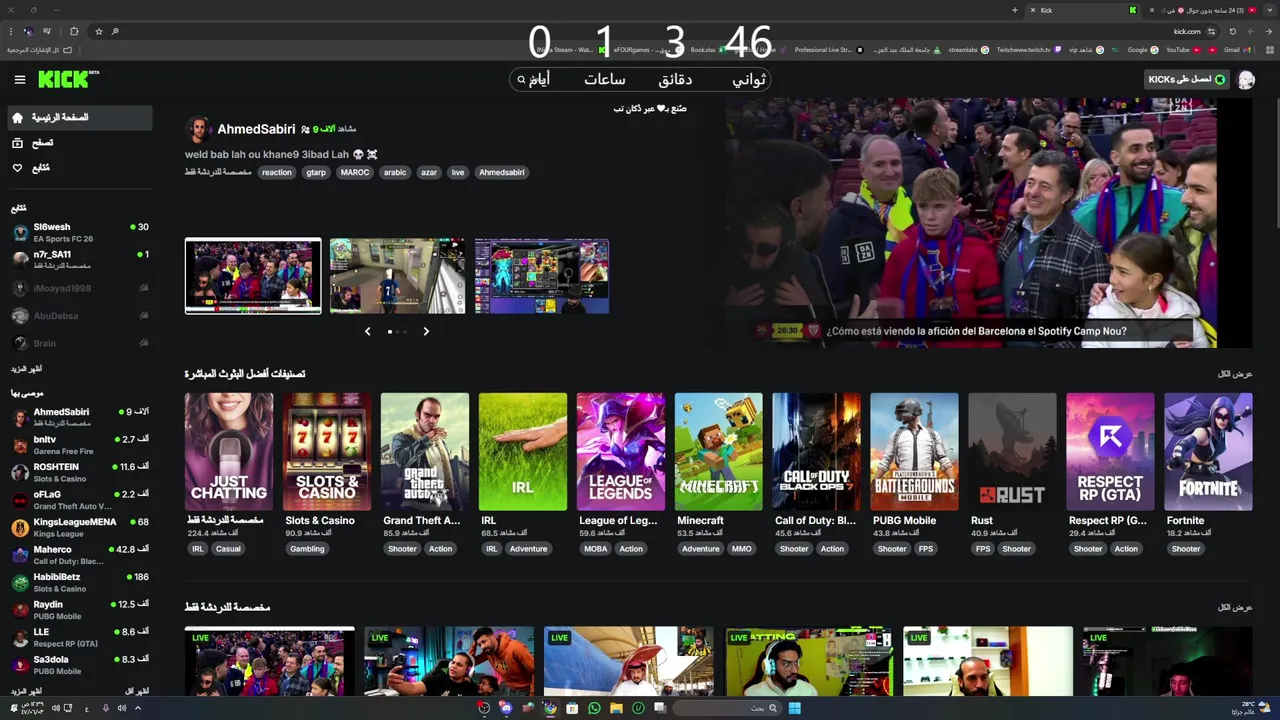This screenshot has height=720, width=1280.
Task: Open ROSHTEIN recommended channel
Action: point(80,472)
